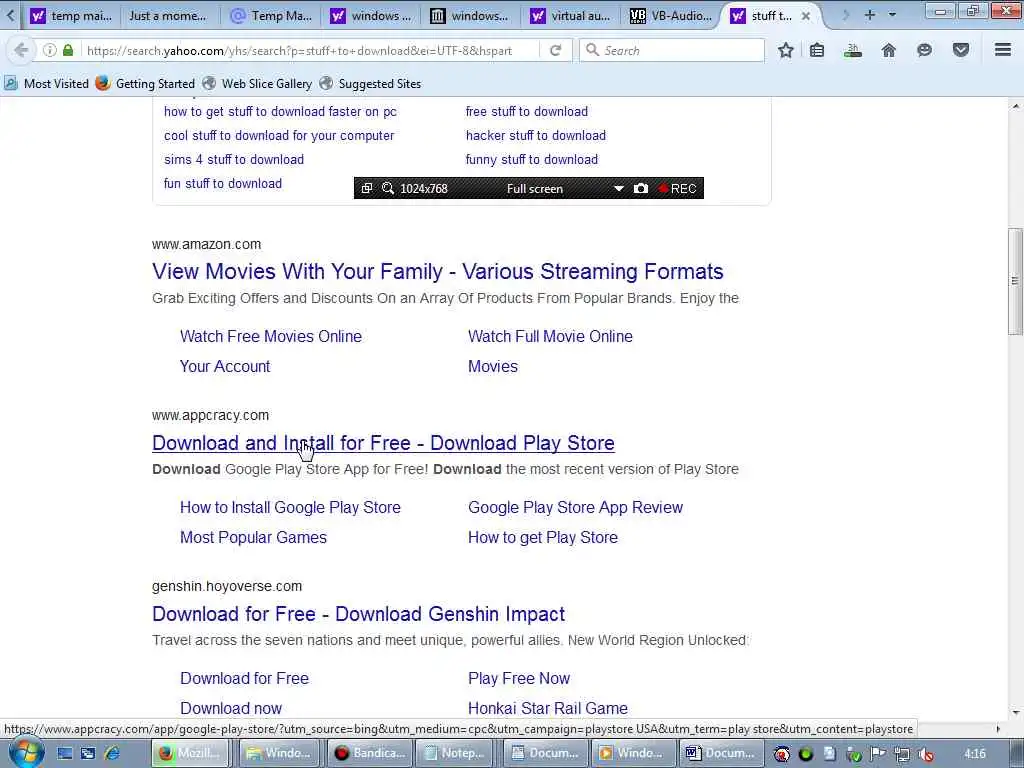The image size is (1024, 768).
Task: Launch Internet Explorer from quick launch
Action: pos(112,754)
